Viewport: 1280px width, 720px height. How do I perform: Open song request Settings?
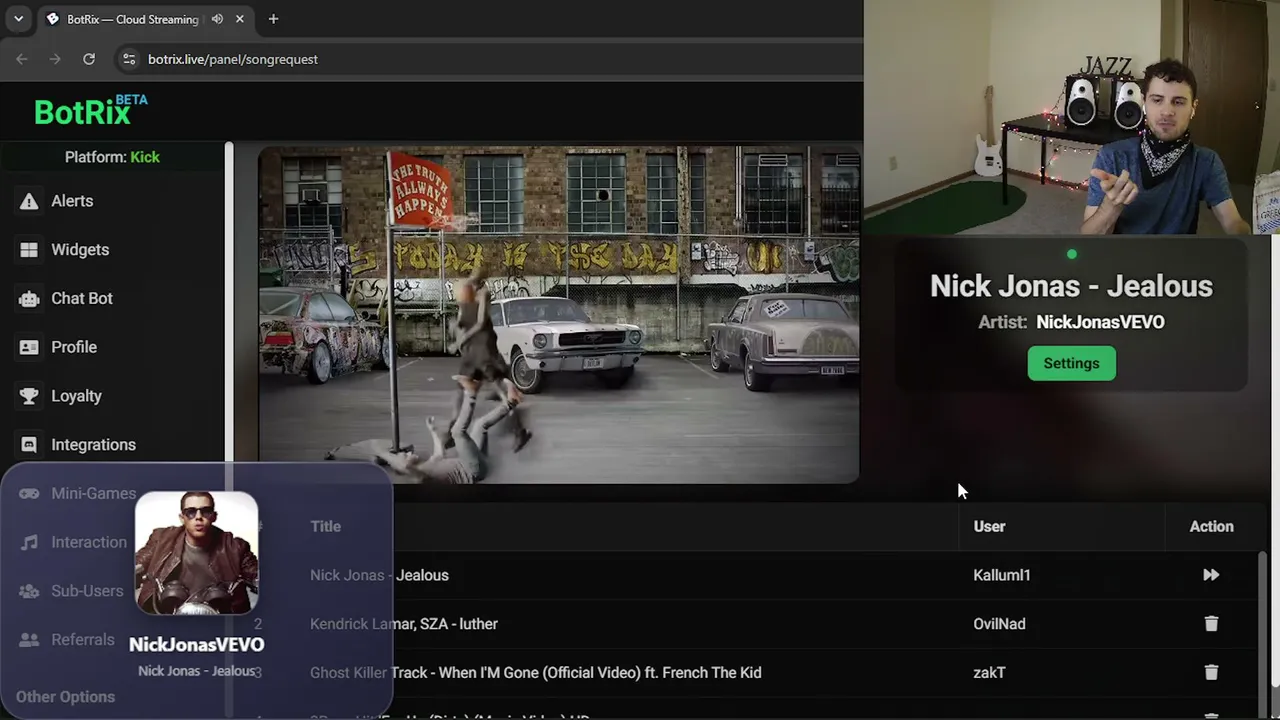tap(1071, 363)
